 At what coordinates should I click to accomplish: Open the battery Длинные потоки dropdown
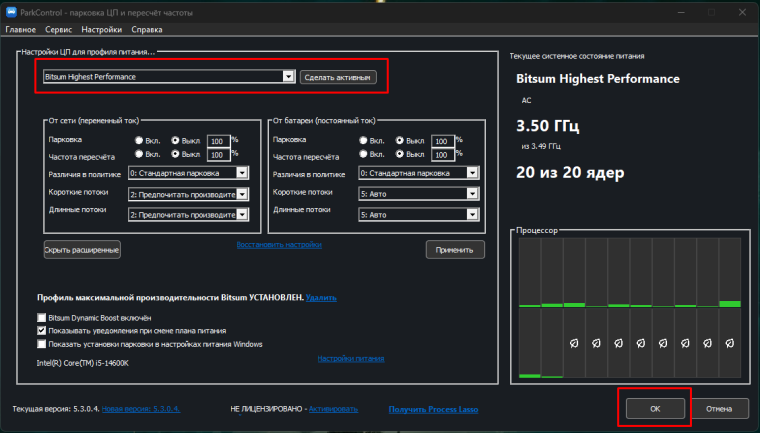(x=419, y=215)
